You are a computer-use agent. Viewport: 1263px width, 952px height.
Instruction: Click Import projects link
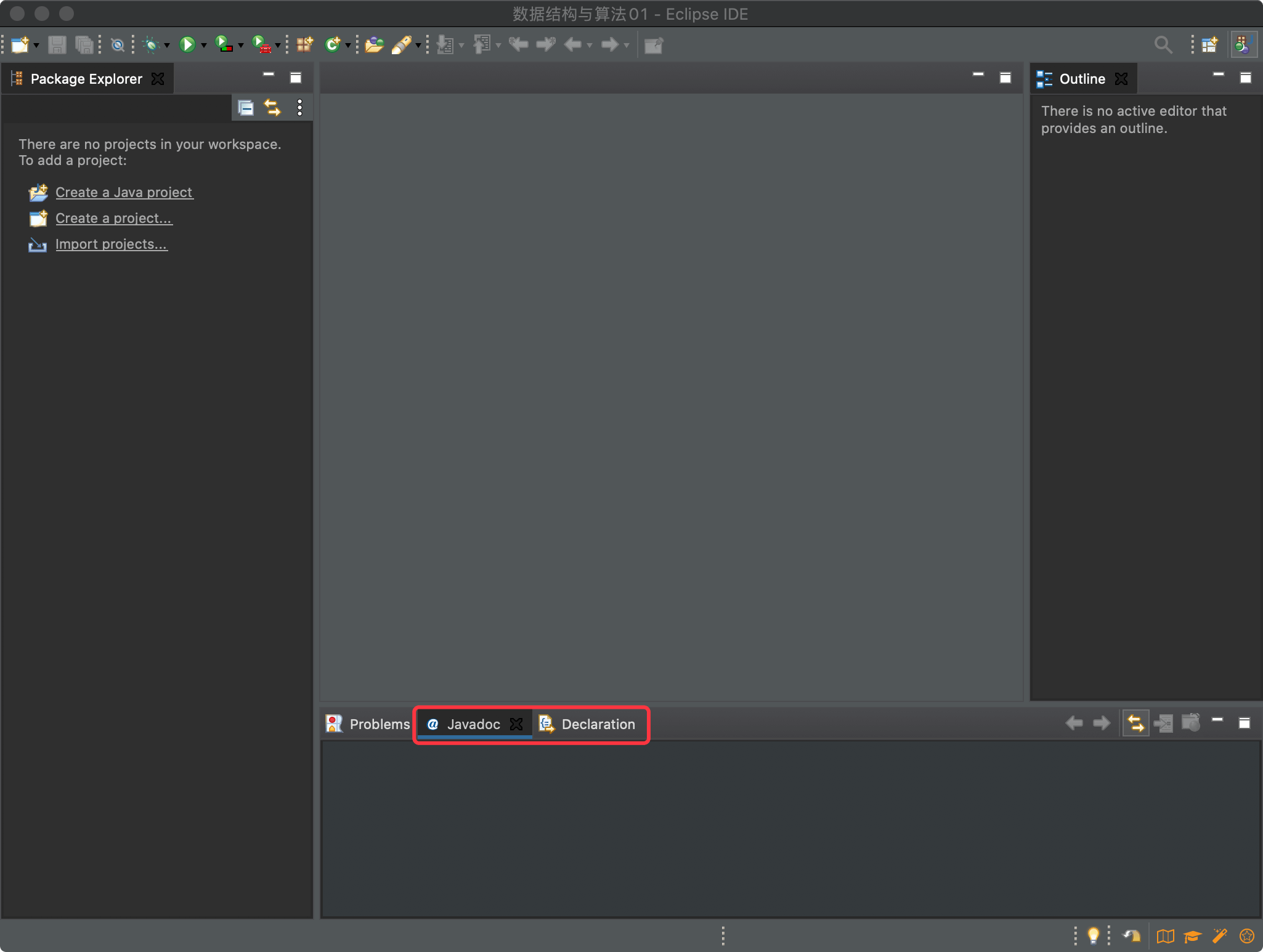tap(111, 243)
